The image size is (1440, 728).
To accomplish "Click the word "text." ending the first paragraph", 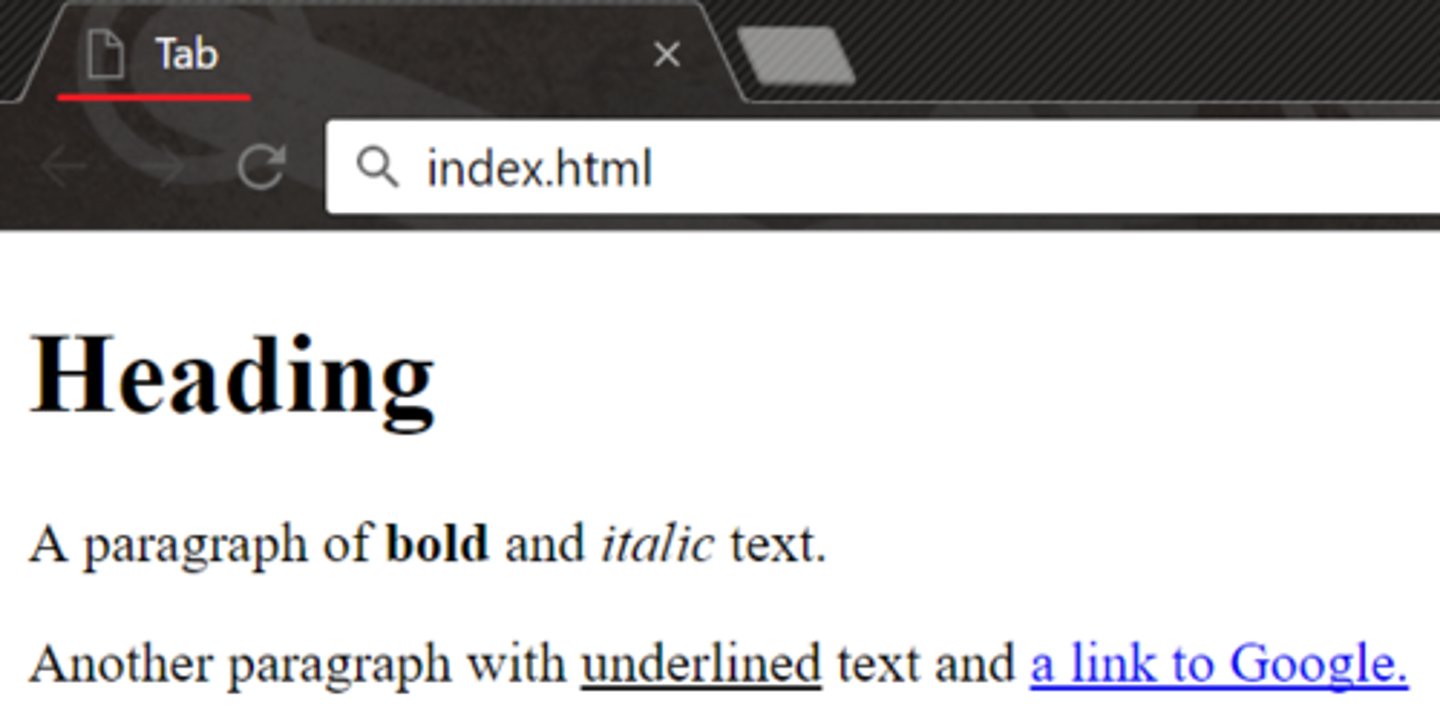I will click(778, 545).
